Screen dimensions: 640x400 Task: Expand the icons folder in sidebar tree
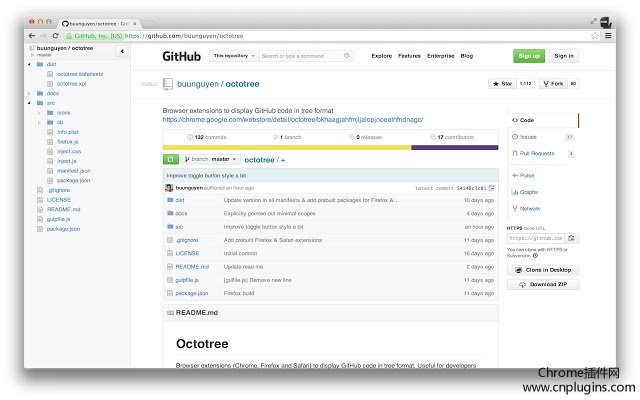(39, 113)
